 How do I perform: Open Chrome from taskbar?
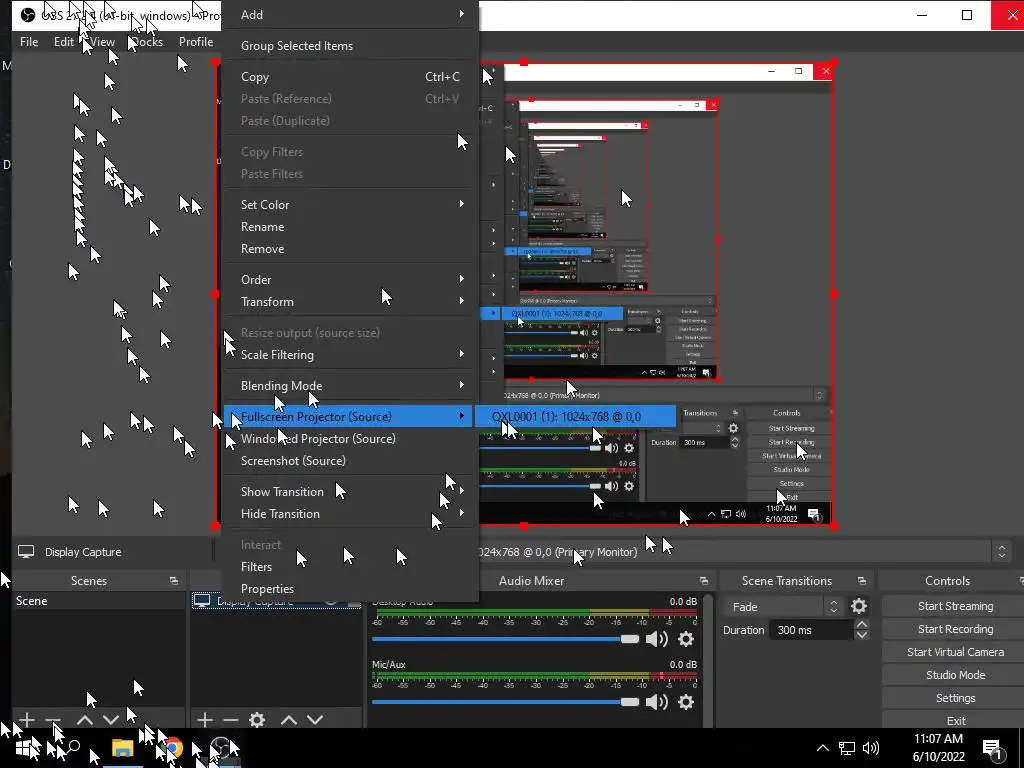(x=172, y=748)
